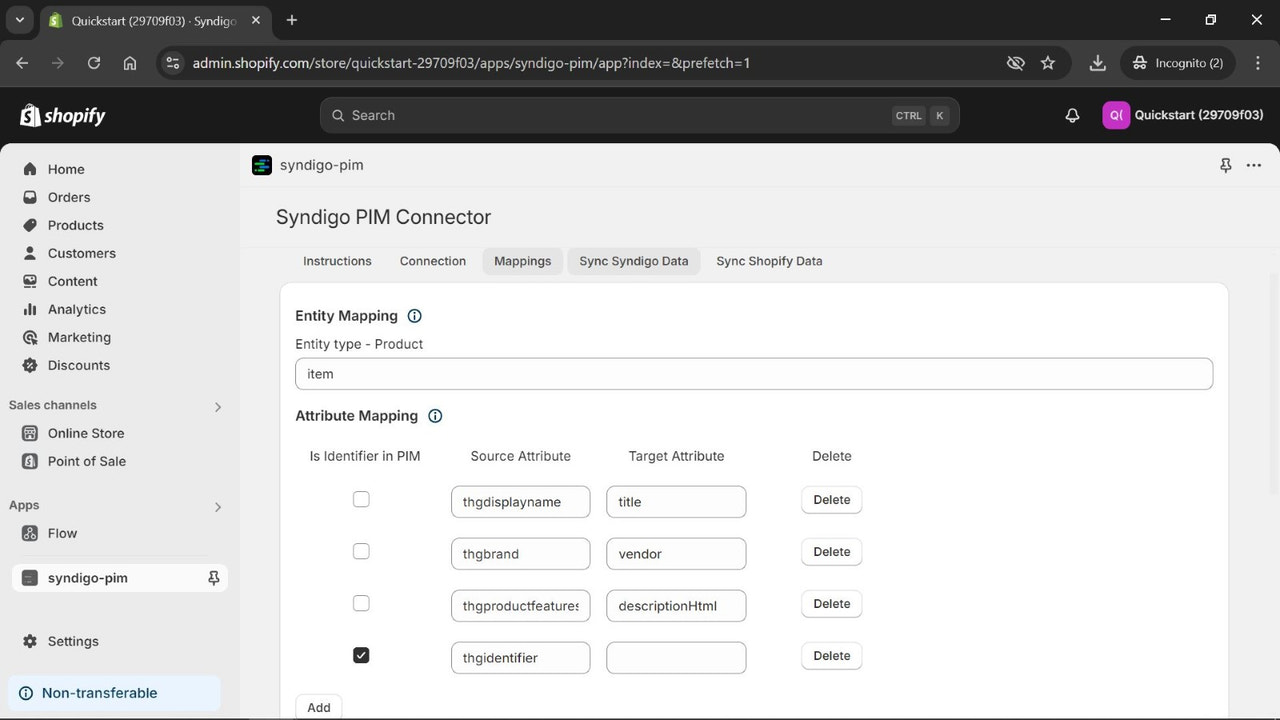This screenshot has width=1280, height=720.
Task: Switch to the Instructions tab
Action: pos(337,261)
